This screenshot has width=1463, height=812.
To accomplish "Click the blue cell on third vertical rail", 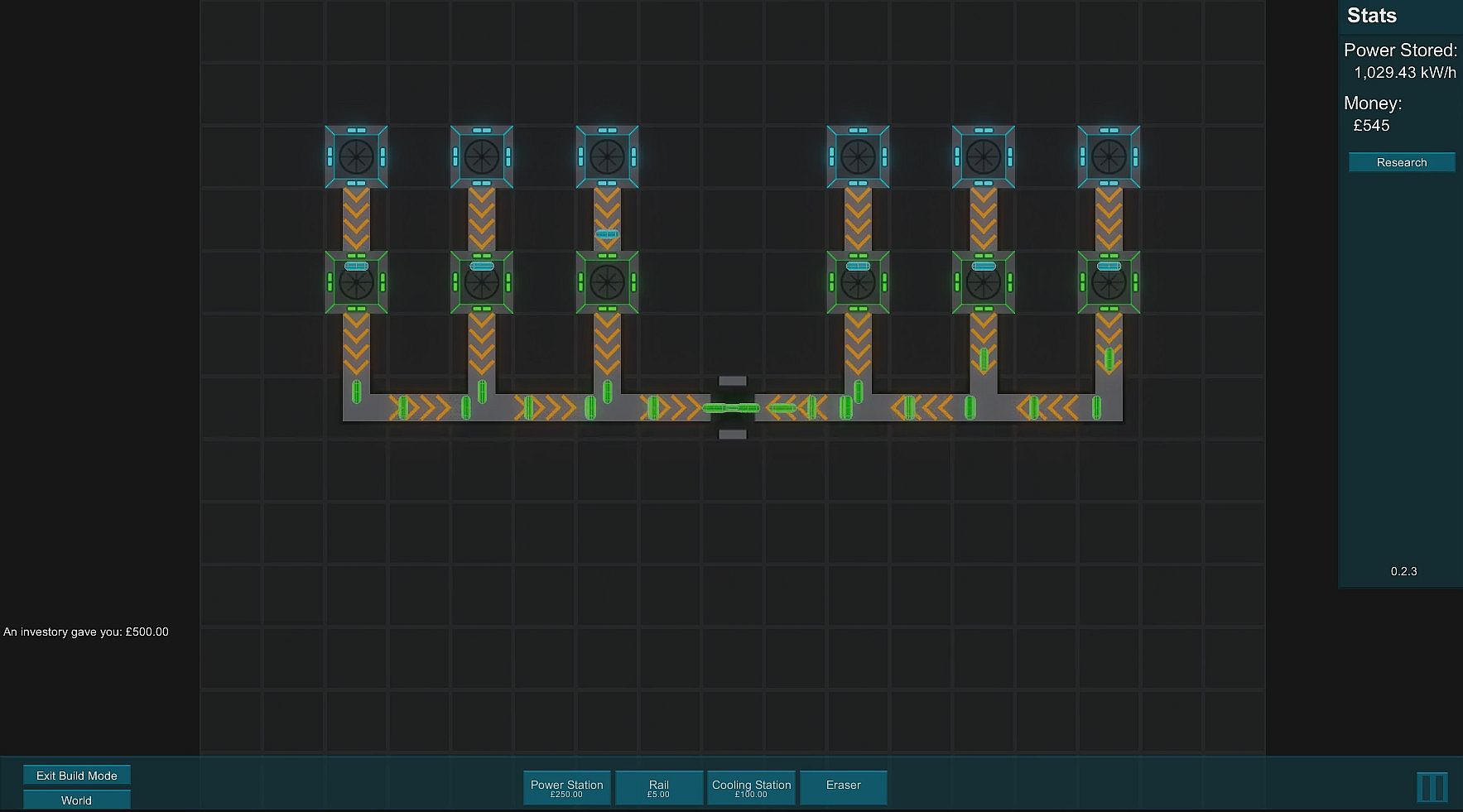I will (607, 234).
